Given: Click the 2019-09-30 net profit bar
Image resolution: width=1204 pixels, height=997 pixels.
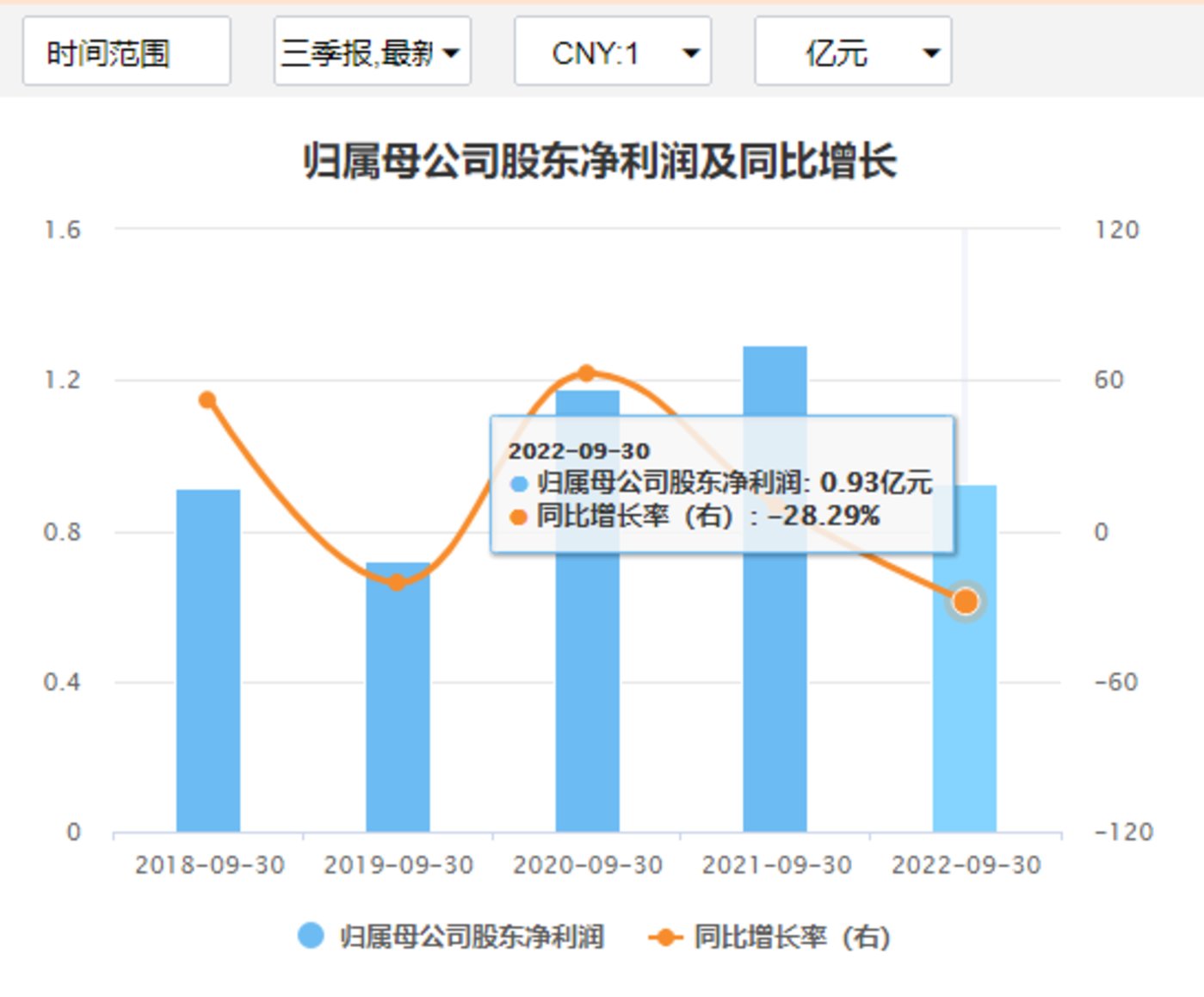Looking at the screenshot, I should tap(398, 697).
